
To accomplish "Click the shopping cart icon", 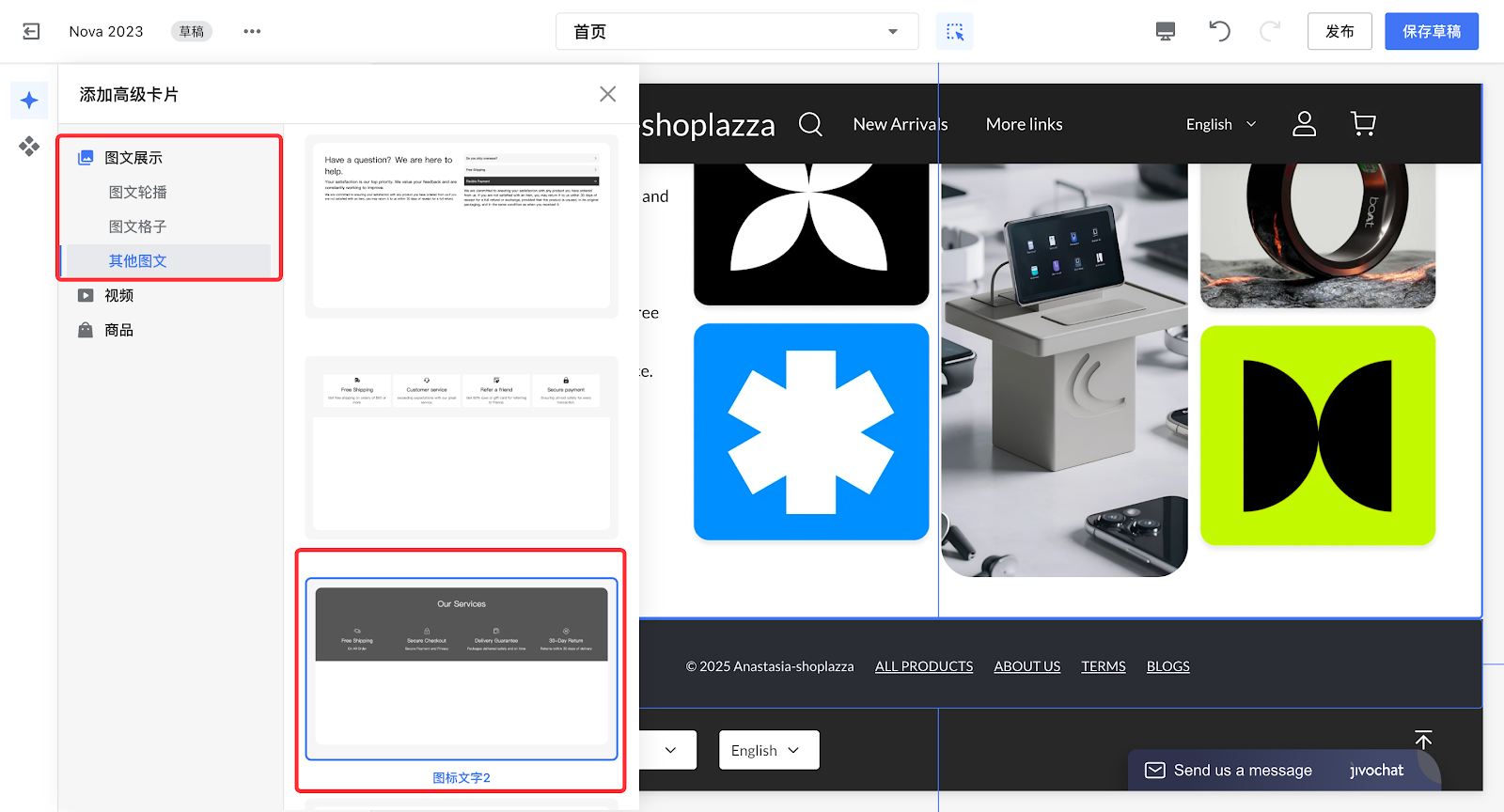I will click(1362, 124).
